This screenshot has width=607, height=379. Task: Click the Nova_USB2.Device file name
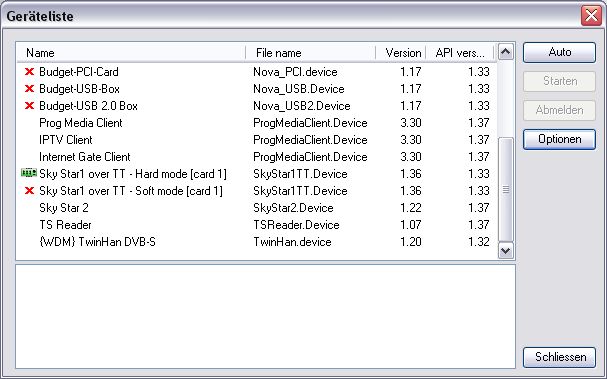tap(302, 106)
